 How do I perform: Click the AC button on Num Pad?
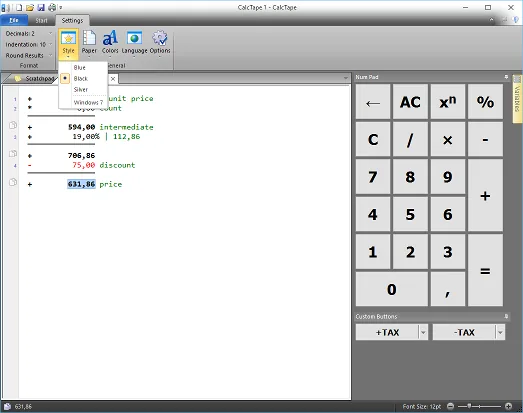[x=410, y=102]
